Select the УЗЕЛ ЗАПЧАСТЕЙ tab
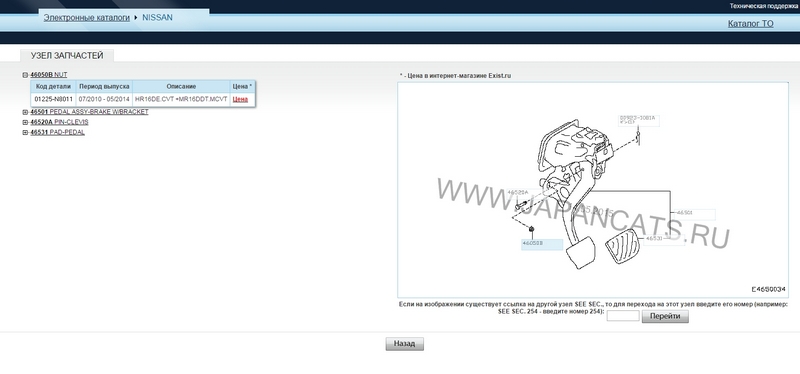Image resolution: width=800 pixels, height=374 pixels. click(x=67, y=56)
